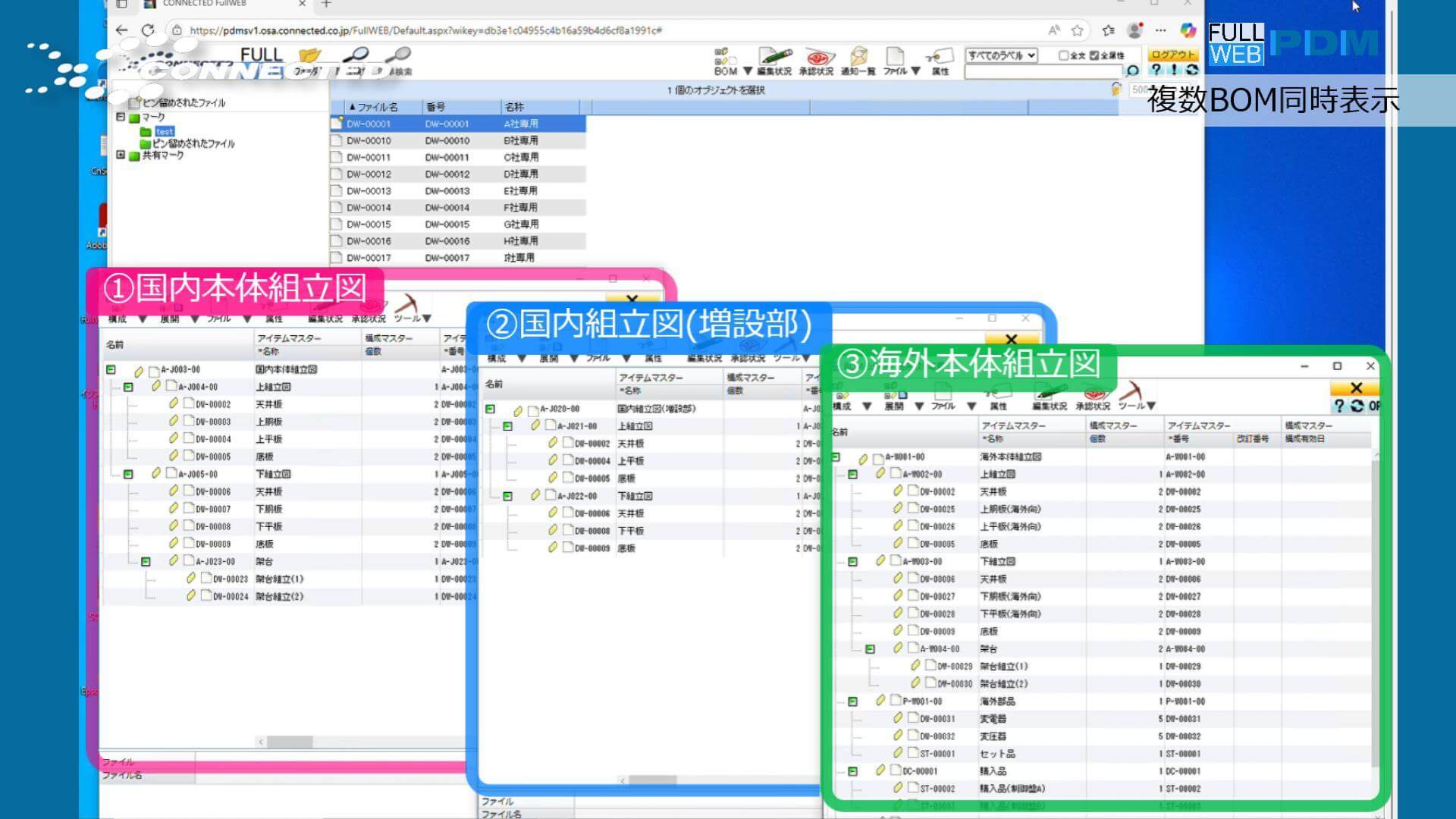The width and height of the screenshot is (1456, 819).
Task: Click horizontal scrollbar in 国内本体組立図 window
Action: tap(290, 742)
